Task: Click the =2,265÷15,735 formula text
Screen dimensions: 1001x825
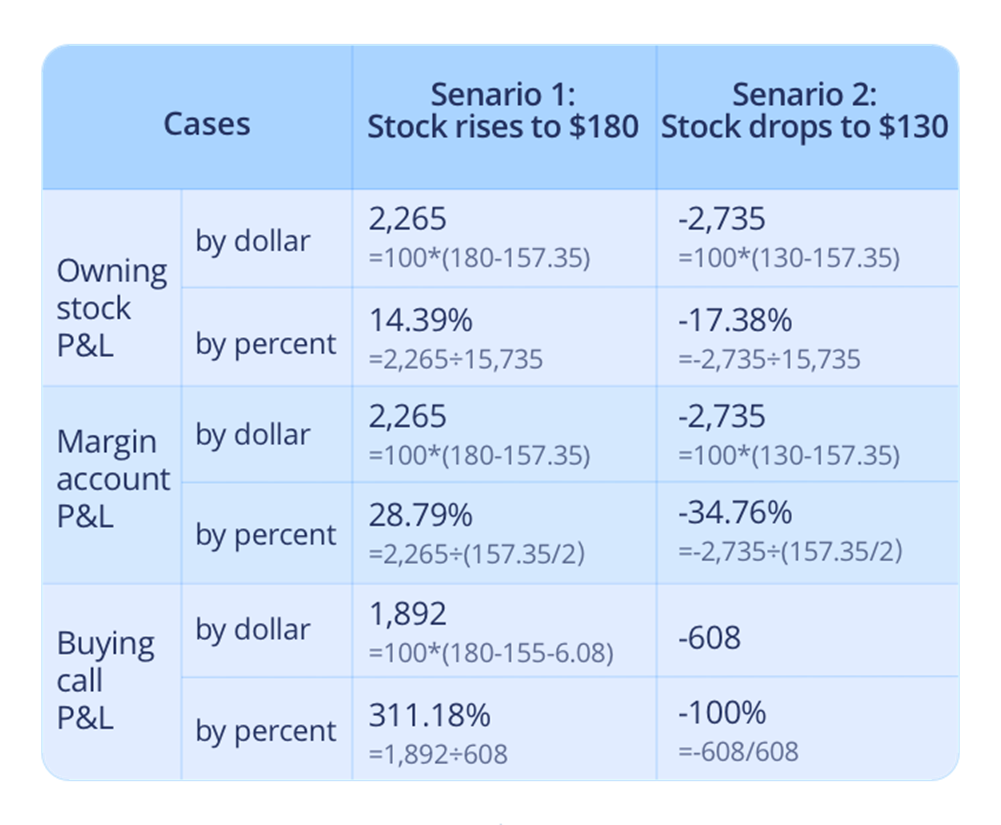Action: tap(456, 358)
